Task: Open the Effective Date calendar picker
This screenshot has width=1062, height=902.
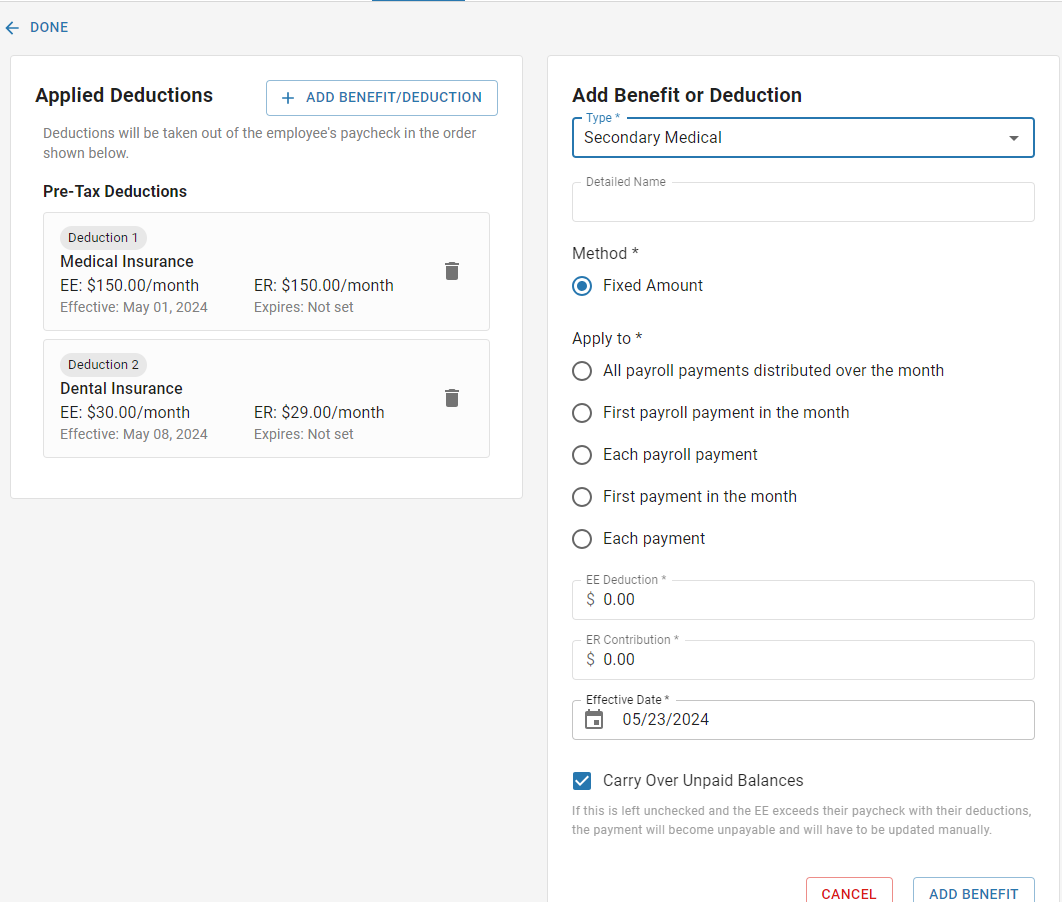Action: pos(594,719)
